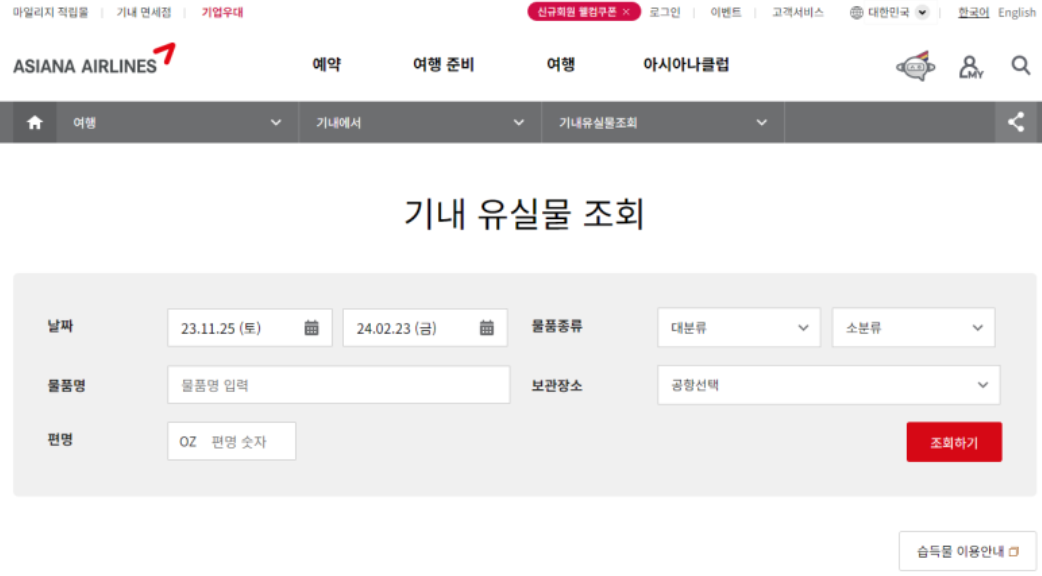Click the OZ 편명 숫자 field

pyautogui.click(x=231, y=441)
